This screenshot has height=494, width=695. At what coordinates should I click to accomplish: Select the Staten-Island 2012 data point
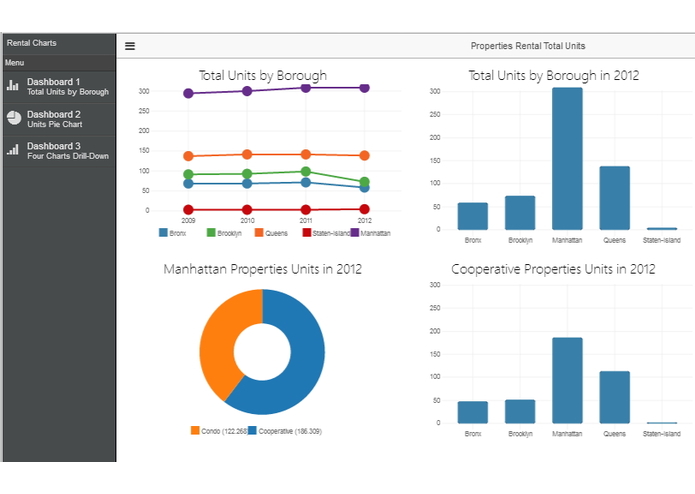pyautogui.click(x=364, y=209)
